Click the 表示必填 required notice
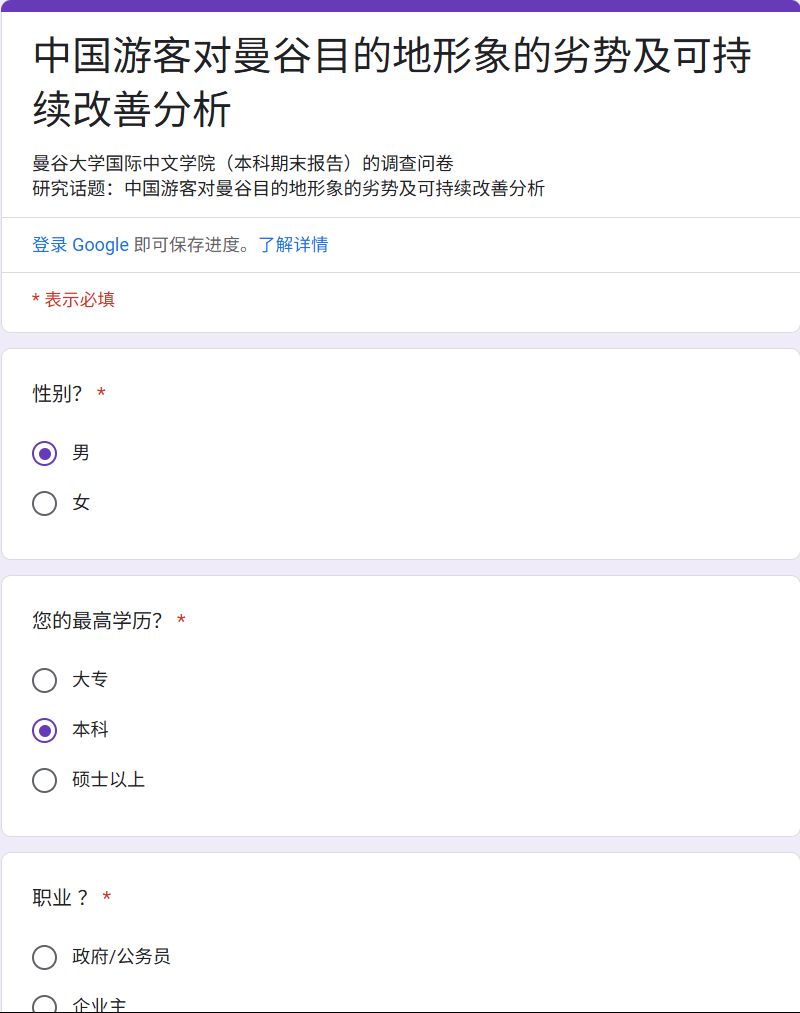Screen dimensions: 800x1013 click(x=73, y=300)
